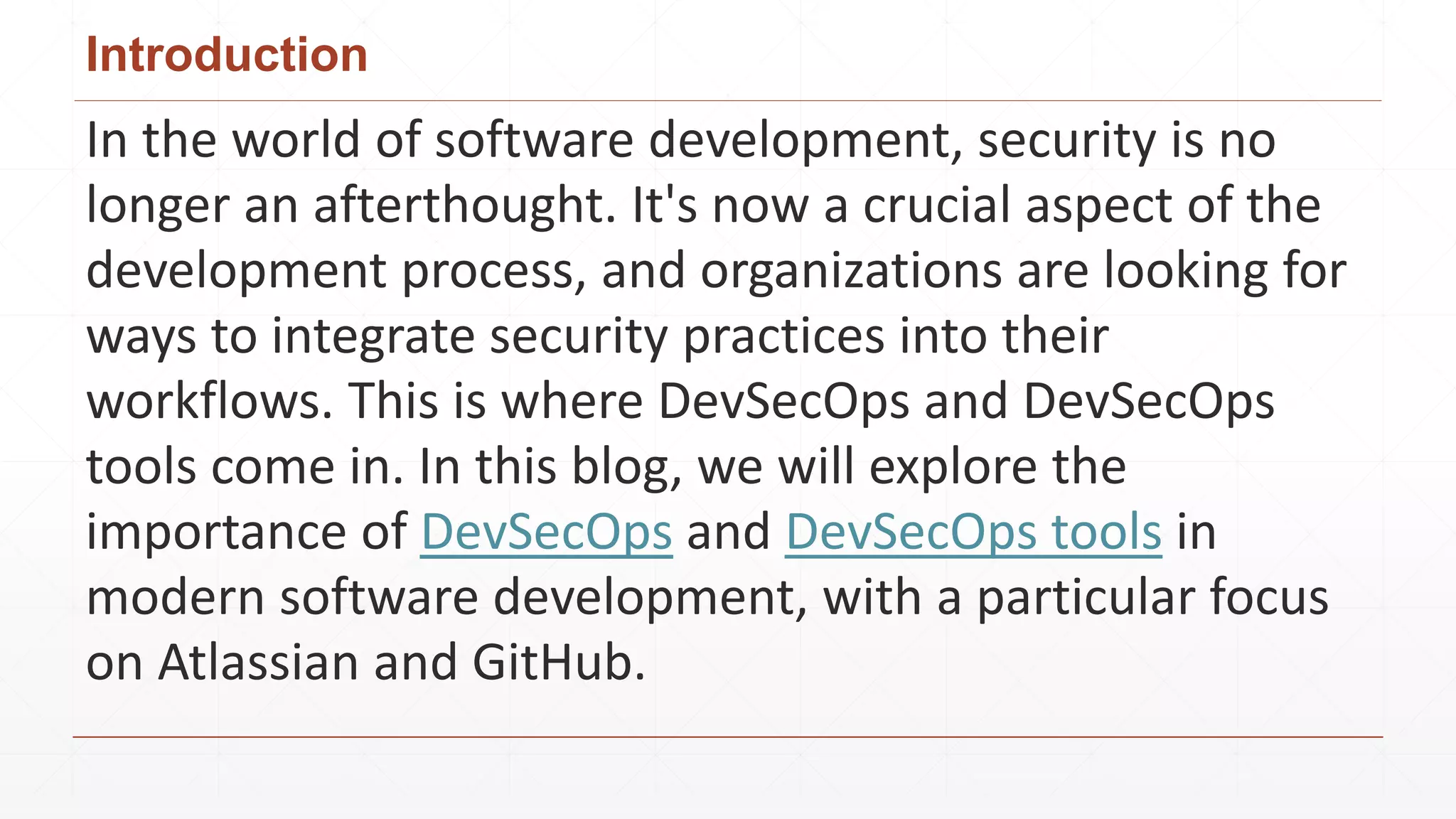
Task: Click the word organizations in the paragraph
Action: [x=851, y=271]
